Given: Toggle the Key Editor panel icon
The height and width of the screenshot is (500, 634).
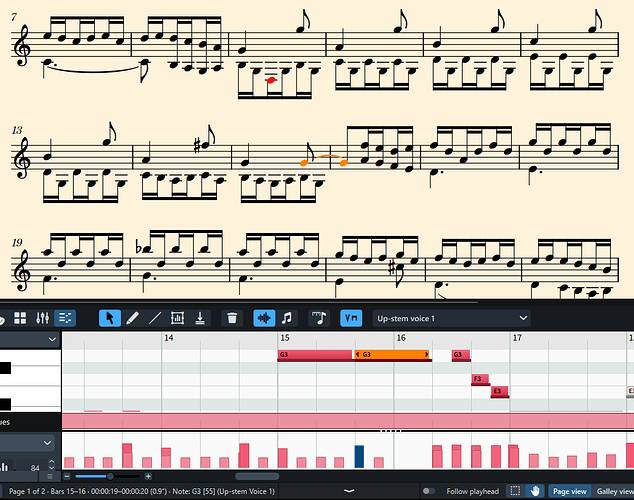Looking at the screenshot, I should click(x=65, y=318).
